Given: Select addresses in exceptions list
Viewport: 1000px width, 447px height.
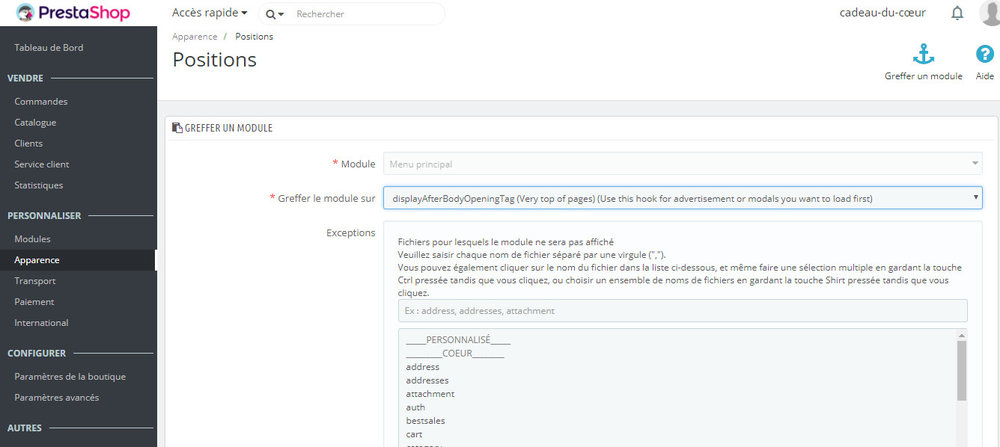Looking at the screenshot, I should coord(427,381).
